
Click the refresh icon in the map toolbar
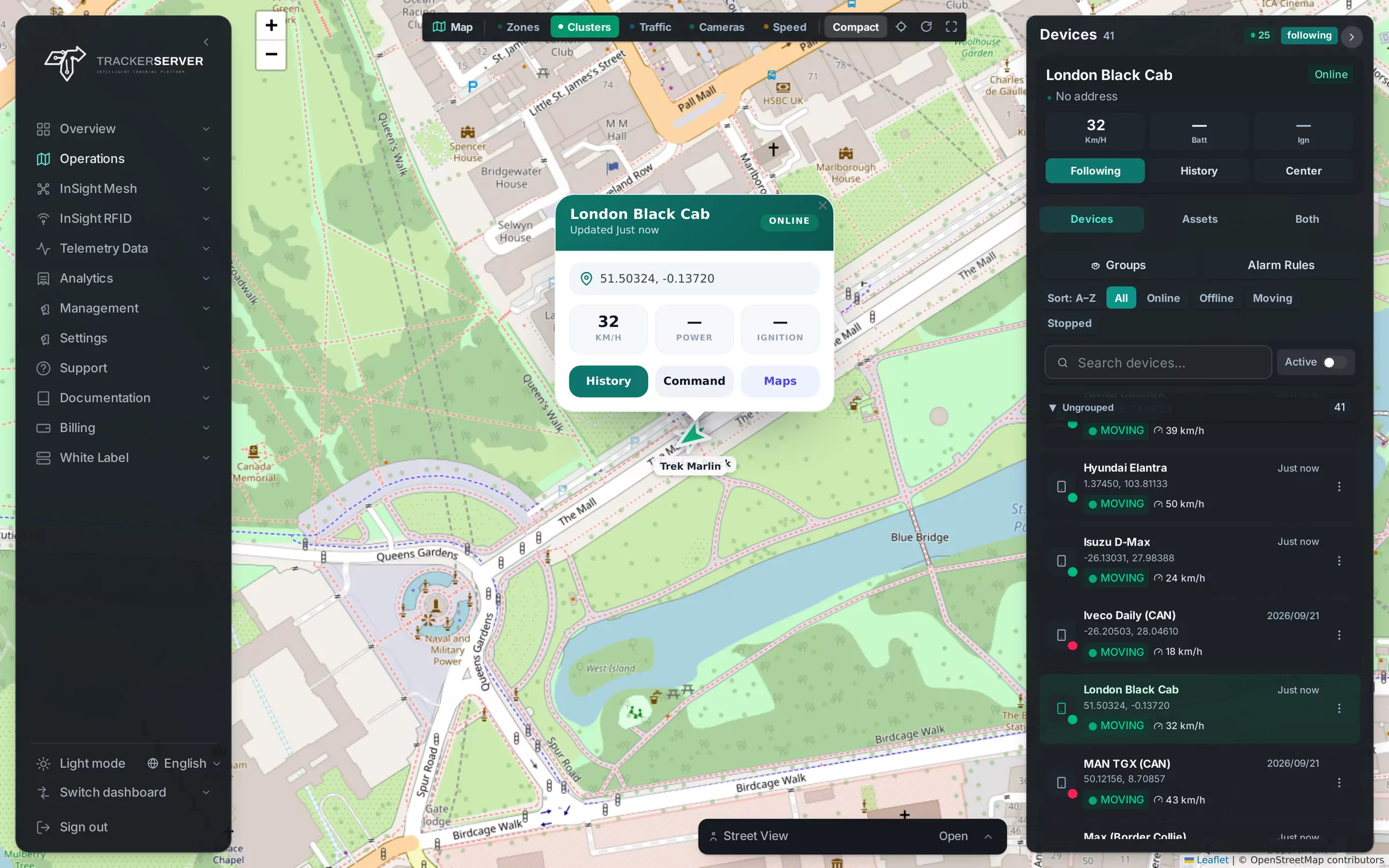pos(926,27)
